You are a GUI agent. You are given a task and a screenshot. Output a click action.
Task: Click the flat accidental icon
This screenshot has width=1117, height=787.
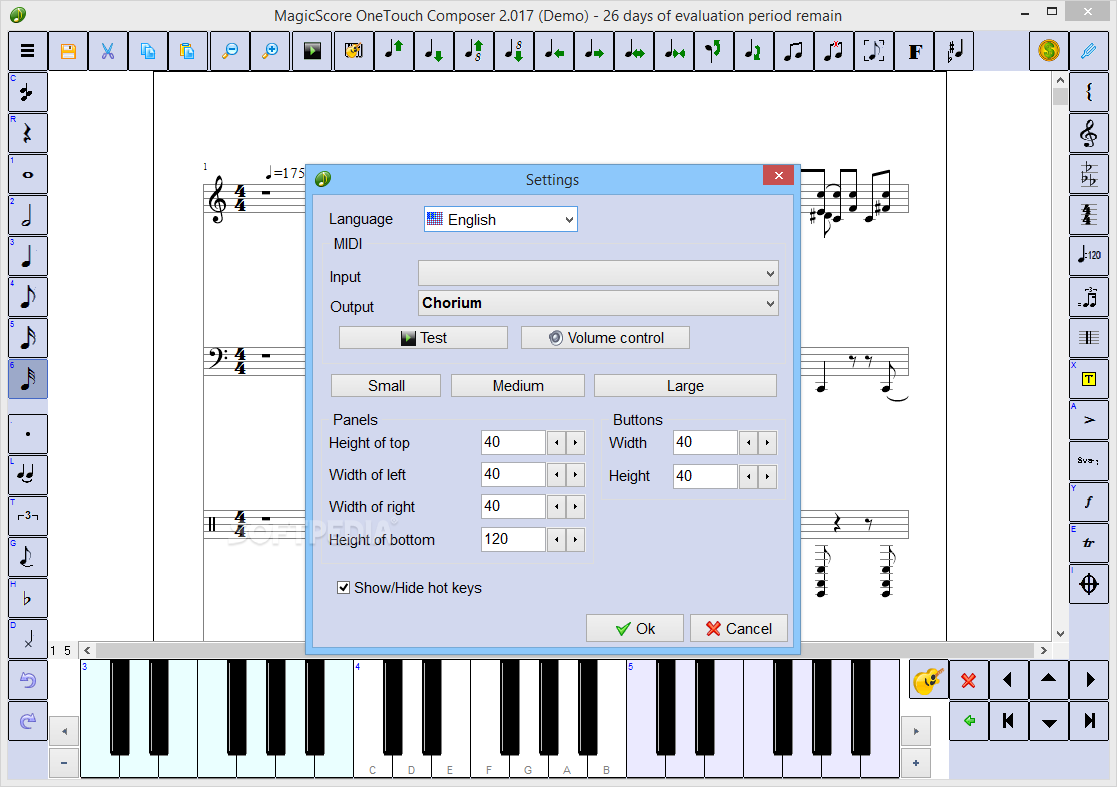pyautogui.click(x=28, y=598)
